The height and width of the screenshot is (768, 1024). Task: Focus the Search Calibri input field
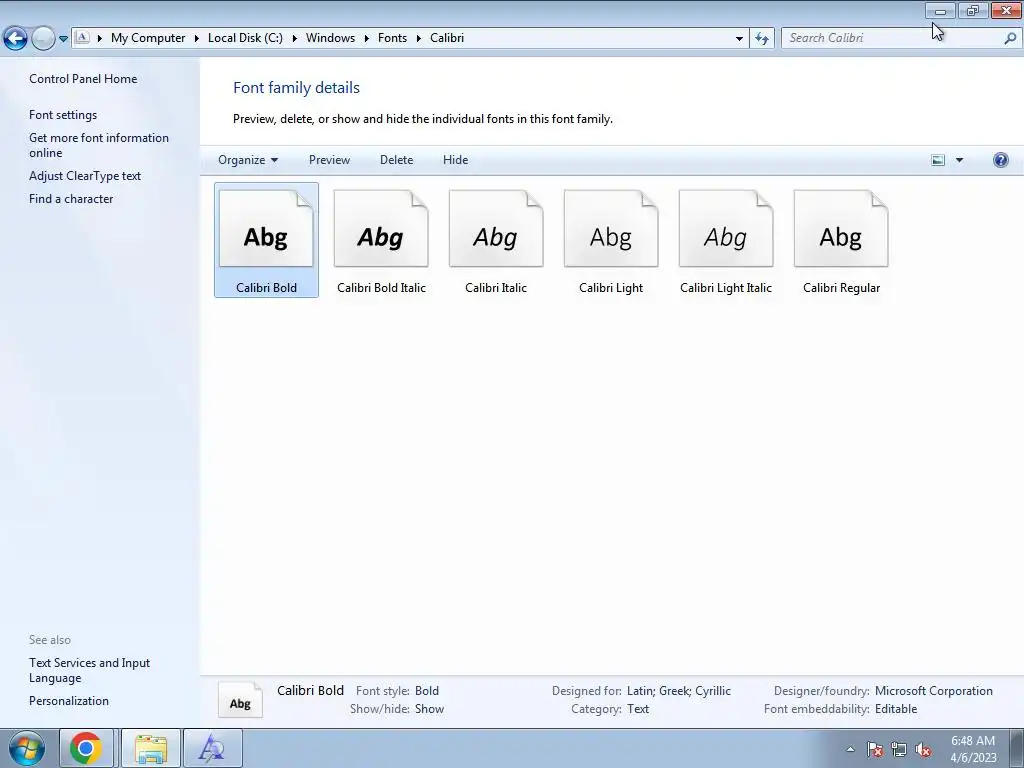891,38
